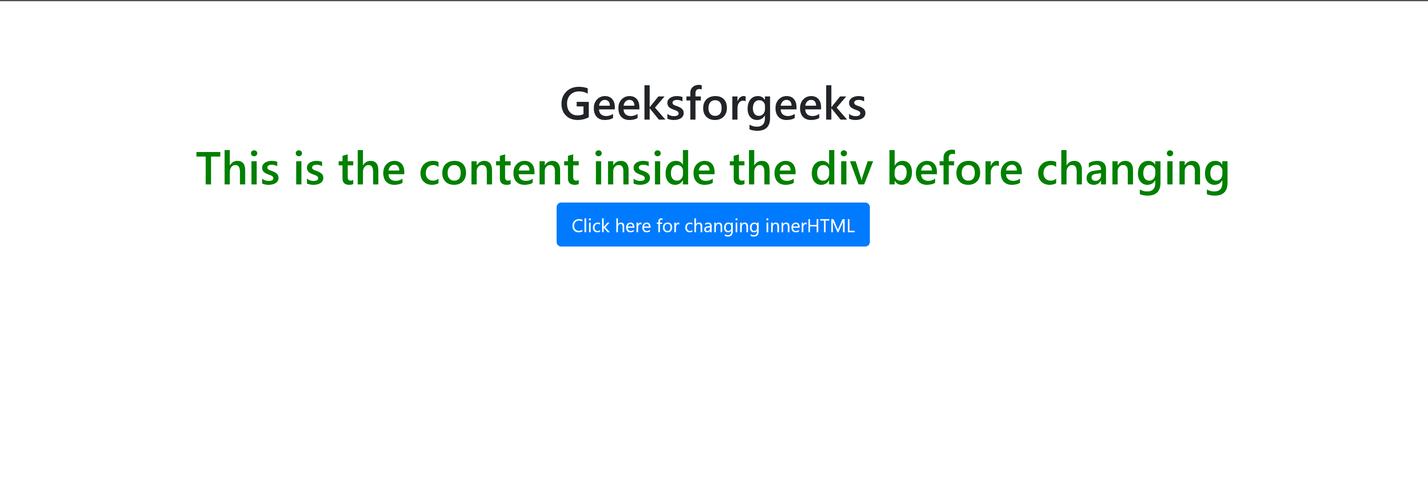This screenshot has height=500, width=1428.
Task: Click the word 'here' on blue button
Action: tap(633, 226)
